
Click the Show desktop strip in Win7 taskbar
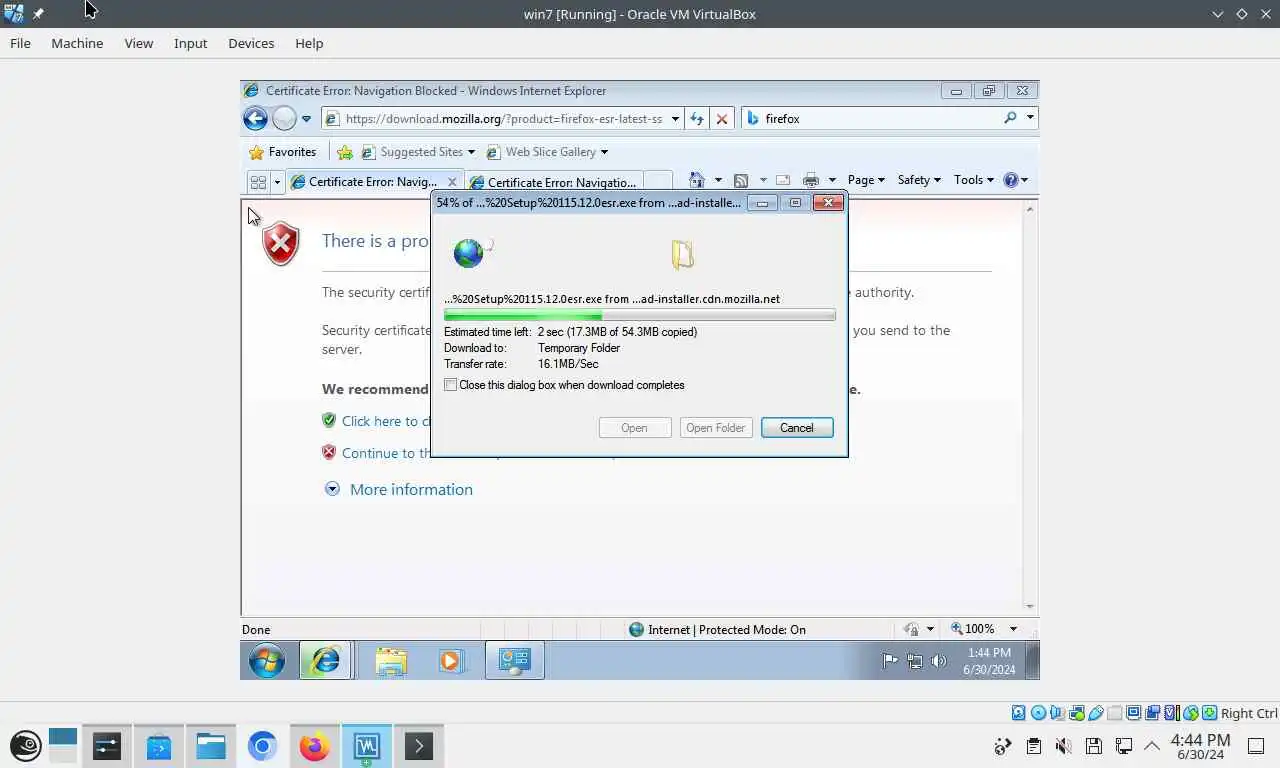click(1033, 661)
